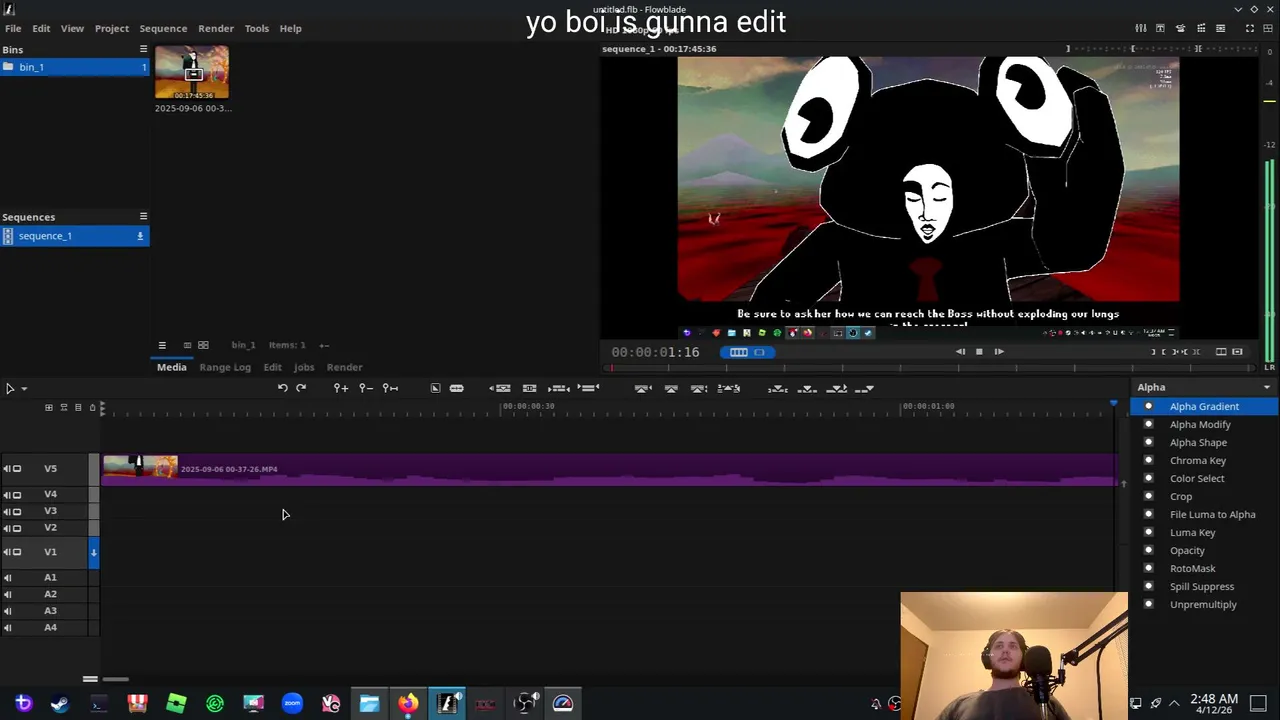Screen dimensions: 1280x720
Task: Select sequence_1 in the Sequences list
Action: coord(75,236)
